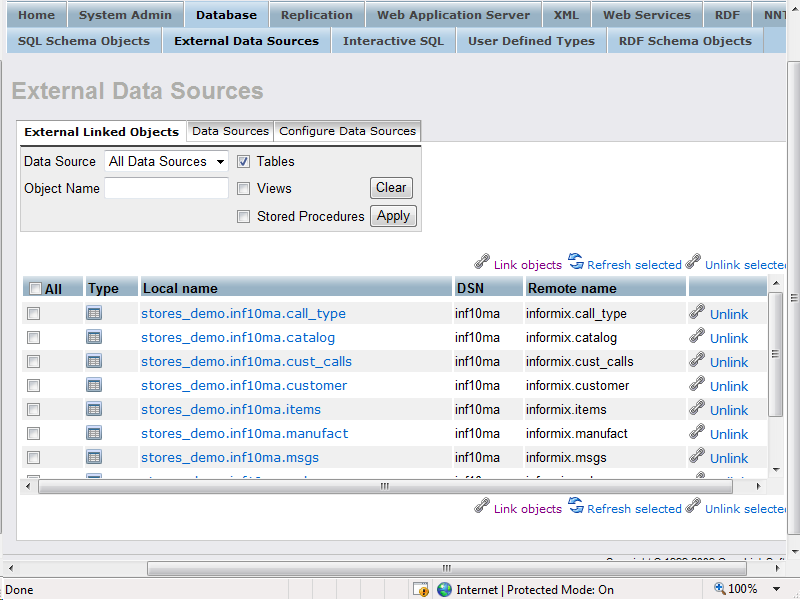Switch to the Configure Data Sources tab
Screen dimensions: 800x600
(x=347, y=131)
